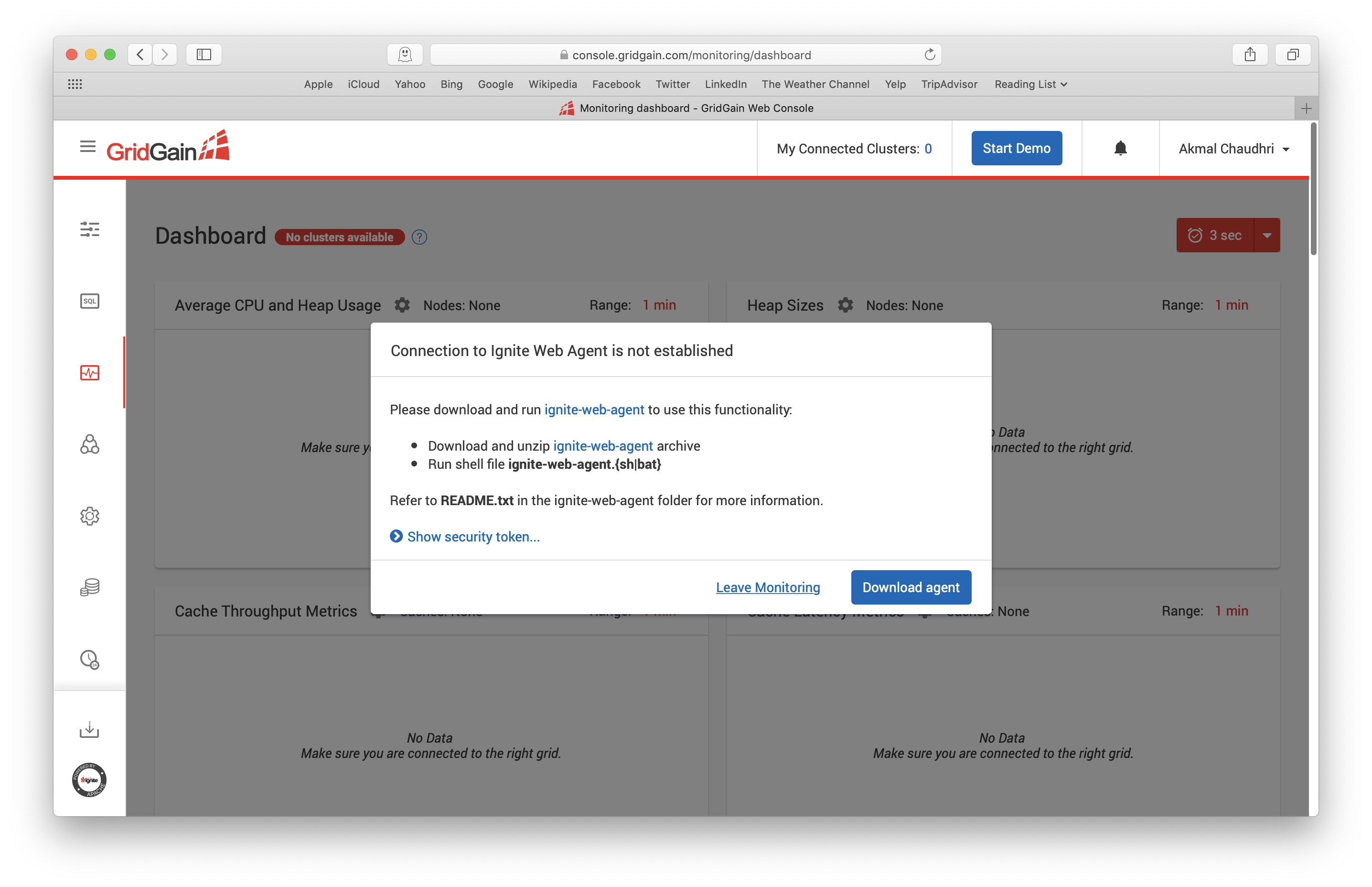Open the gear settings sidebar icon

pyautogui.click(x=89, y=516)
